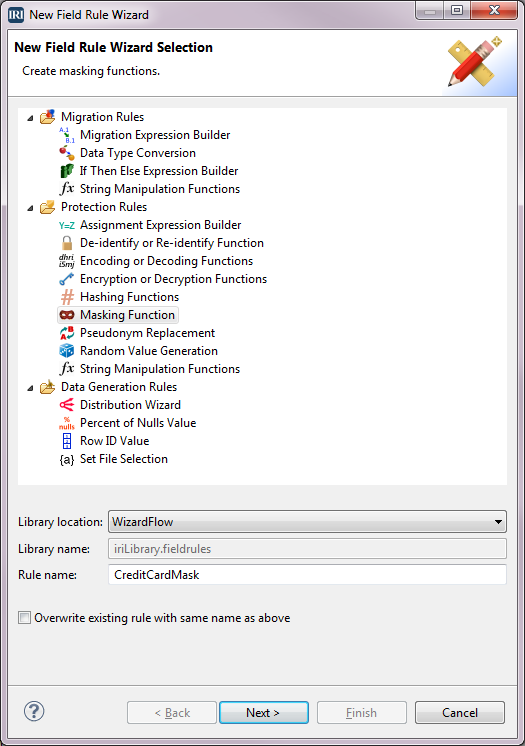Collapse the Data Generation Rules node
Image resolution: width=525 pixels, height=746 pixels.
pyautogui.click(x=30, y=387)
